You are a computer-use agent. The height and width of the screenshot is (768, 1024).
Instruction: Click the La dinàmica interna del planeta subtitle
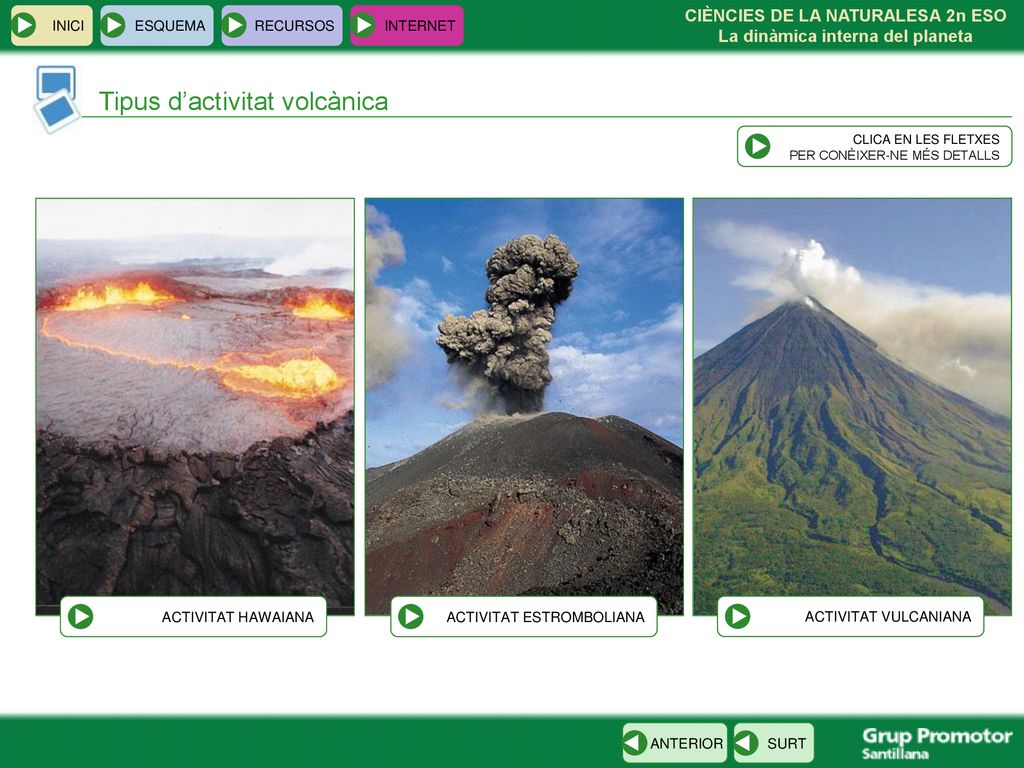(x=846, y=37)
